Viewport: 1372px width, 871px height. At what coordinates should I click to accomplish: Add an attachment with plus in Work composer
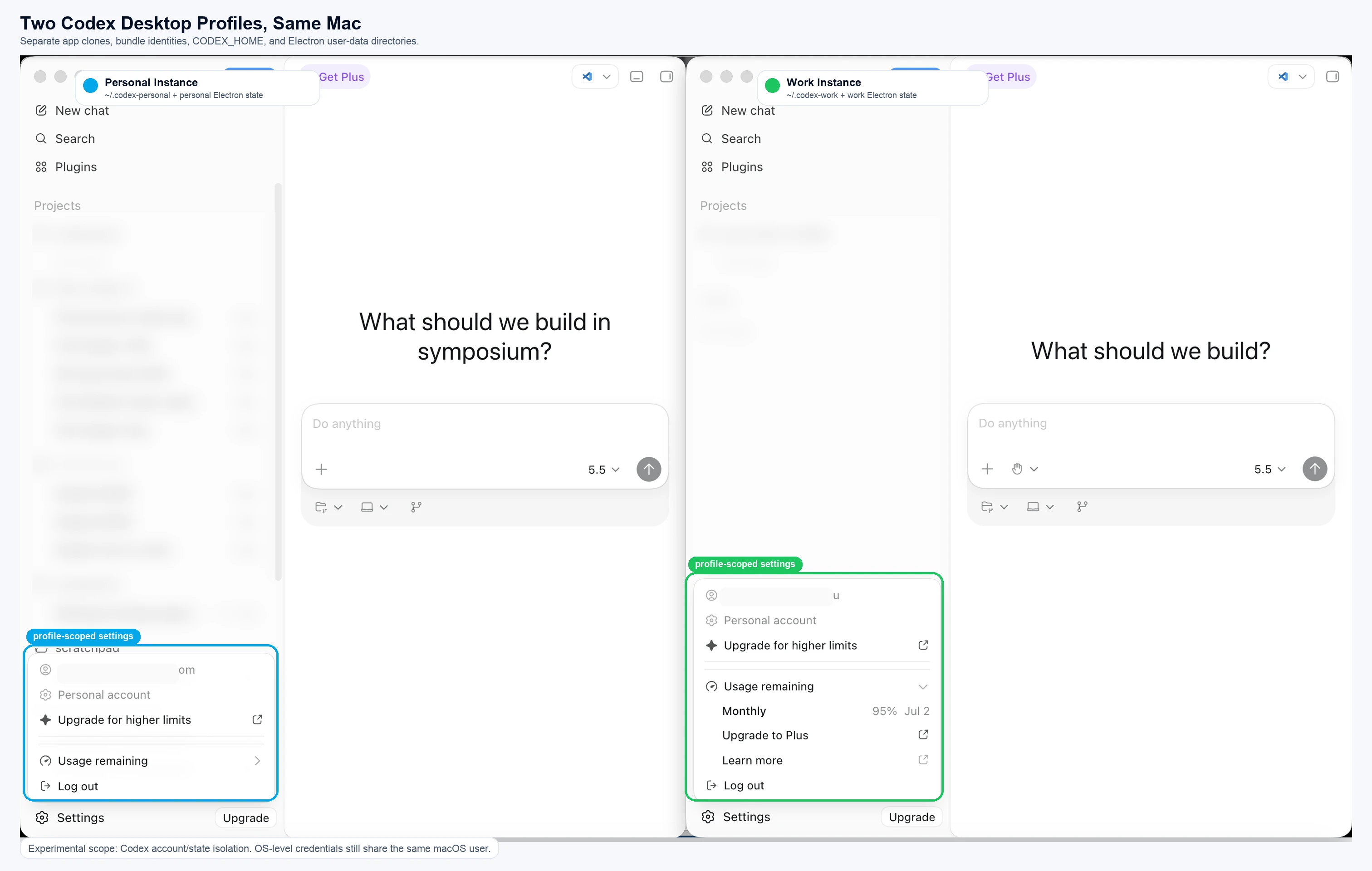click(987, 469)
